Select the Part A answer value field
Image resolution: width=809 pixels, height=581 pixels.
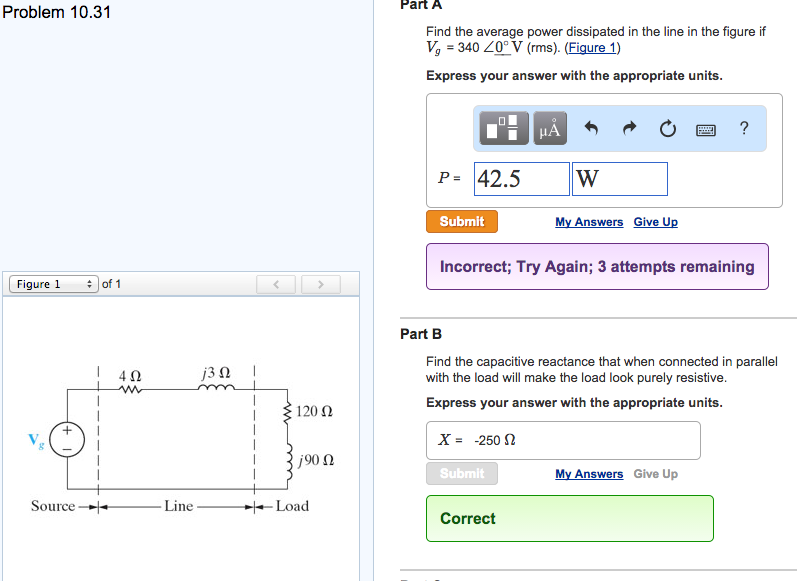point(521,177)
